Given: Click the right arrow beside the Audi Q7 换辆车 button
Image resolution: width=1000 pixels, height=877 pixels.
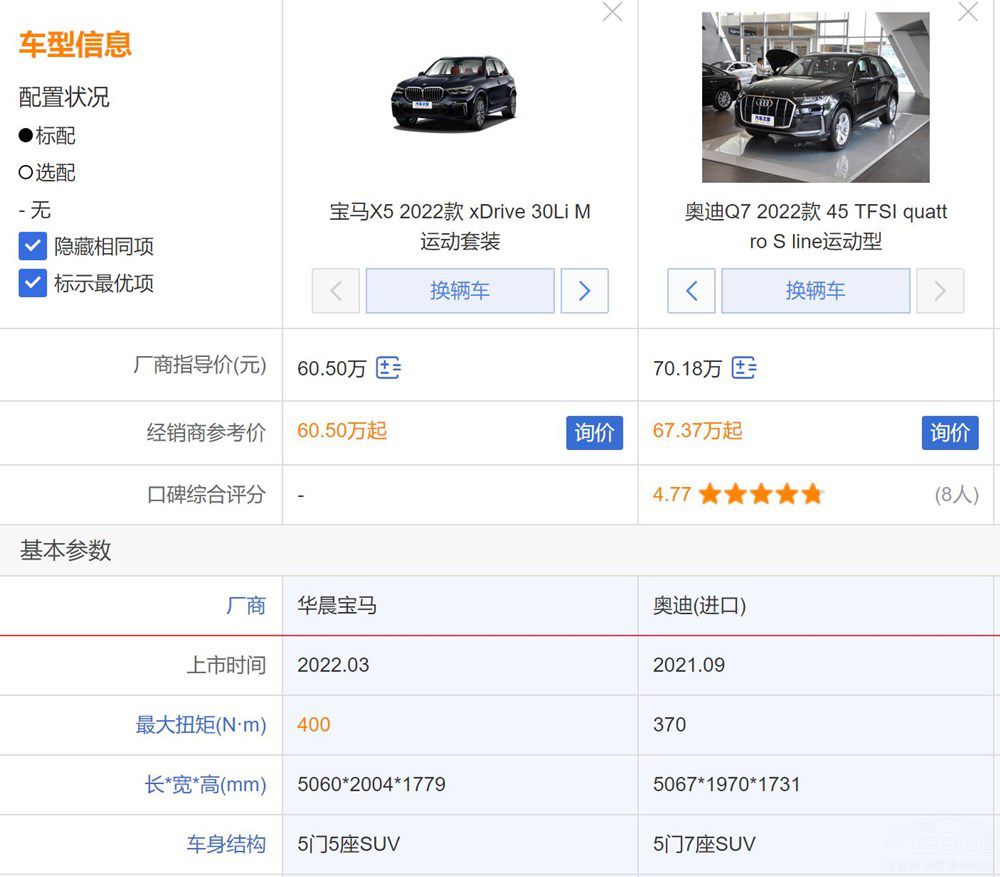Looking at the screenshot, I should coord(940,290).
